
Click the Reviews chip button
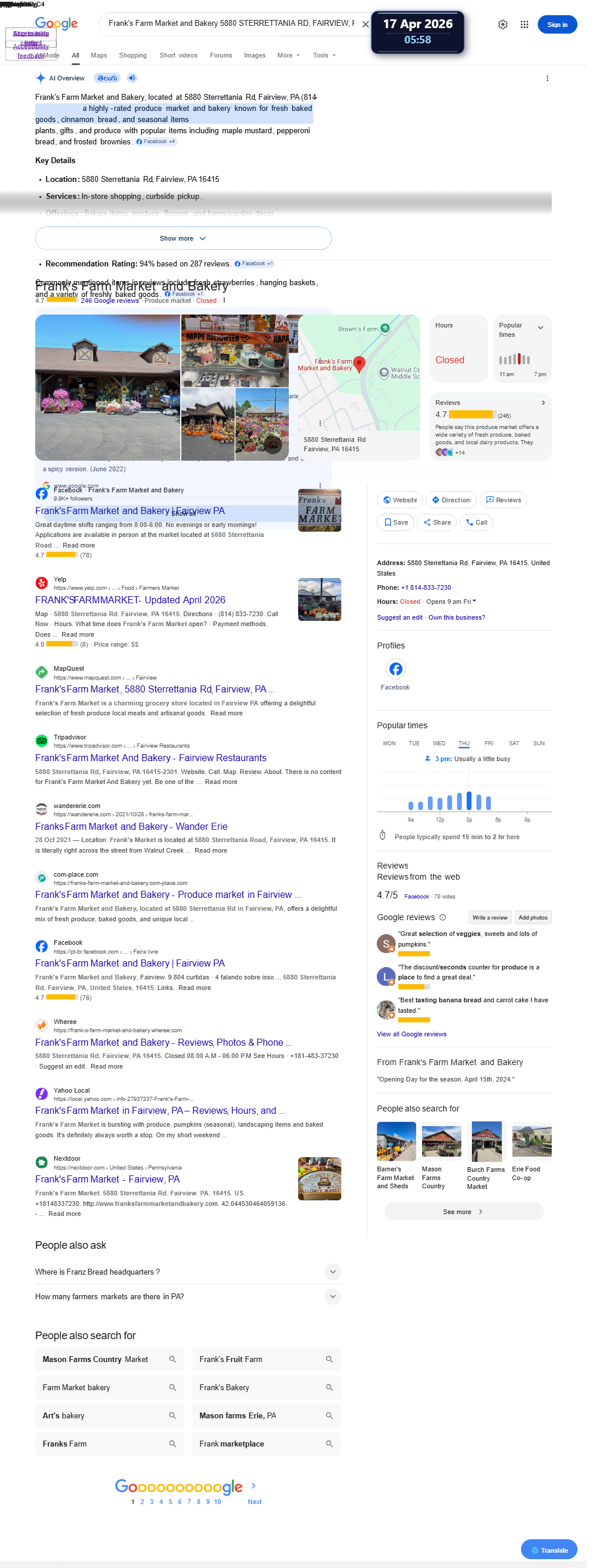tap(504, 500)
